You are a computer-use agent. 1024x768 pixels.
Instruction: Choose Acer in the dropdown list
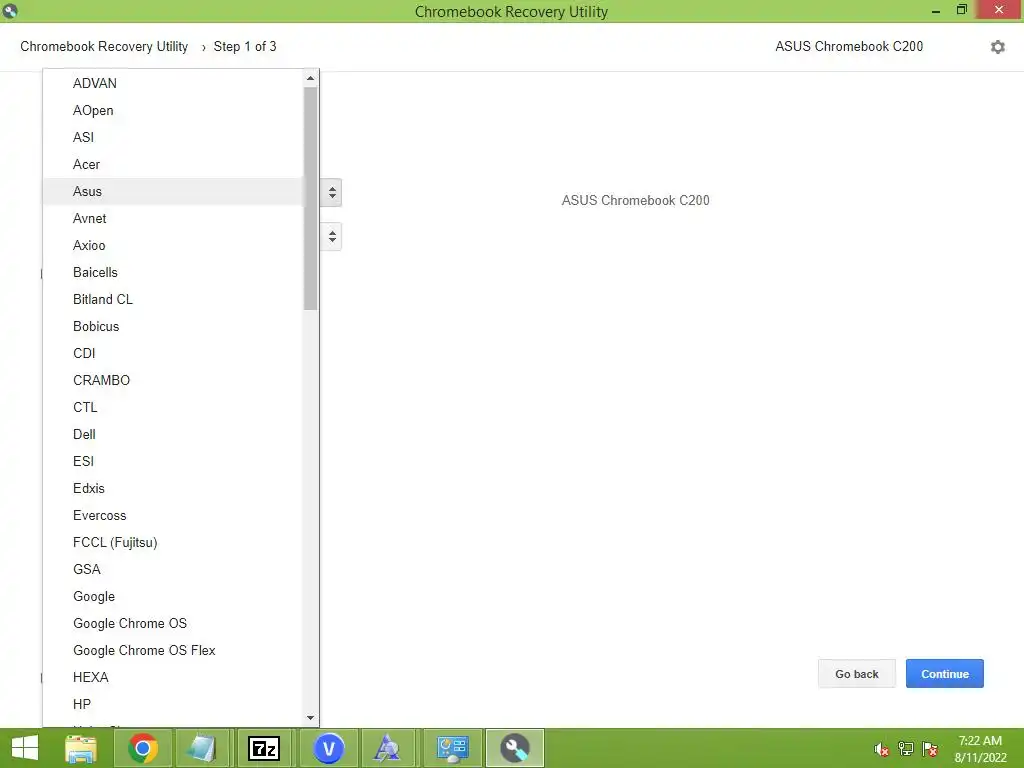click(173, 165)
